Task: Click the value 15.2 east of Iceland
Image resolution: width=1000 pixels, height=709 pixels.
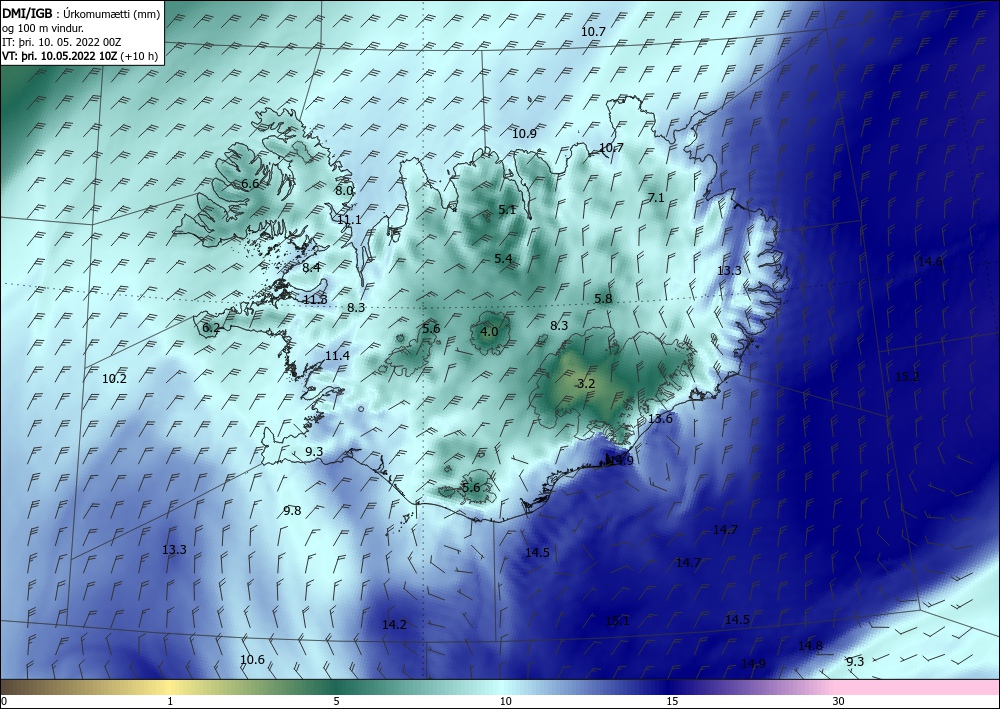Action: 908,377
